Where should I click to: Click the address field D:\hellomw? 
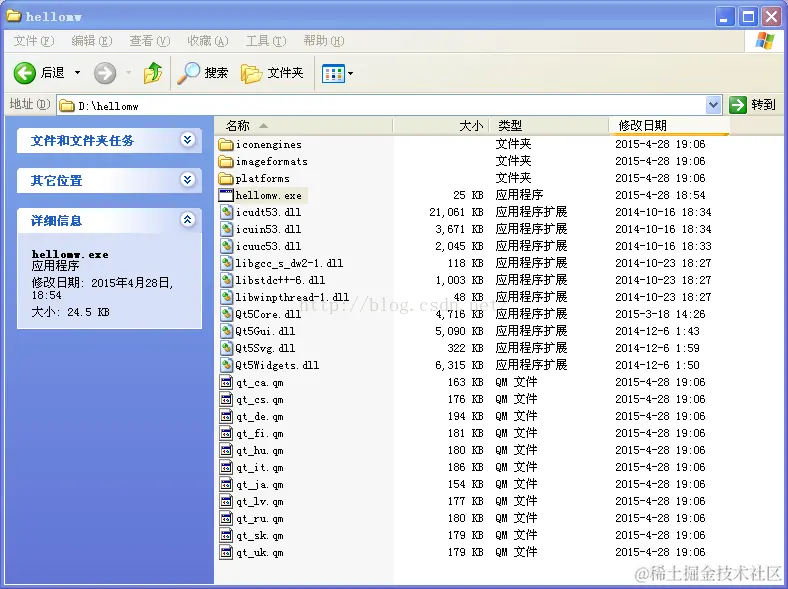click(381, 106)
